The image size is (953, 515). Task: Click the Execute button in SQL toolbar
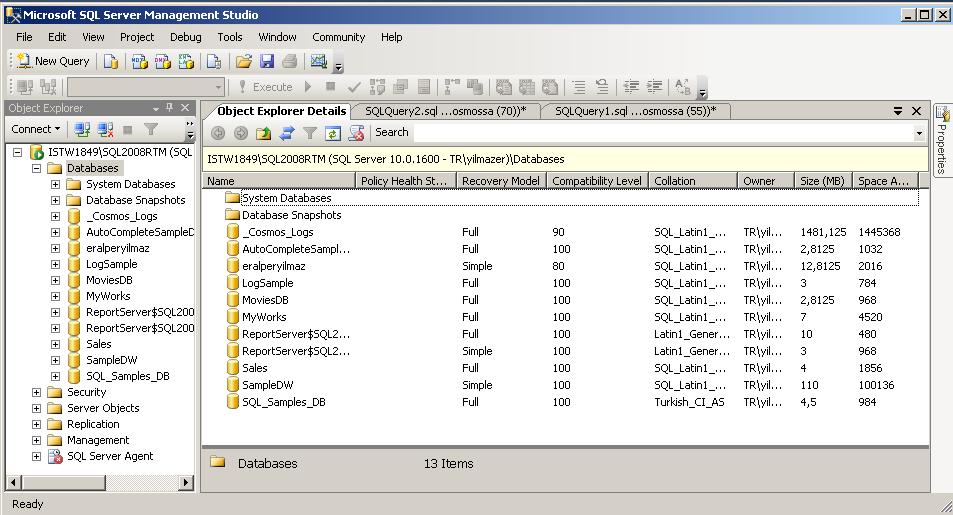pos(266,87)
